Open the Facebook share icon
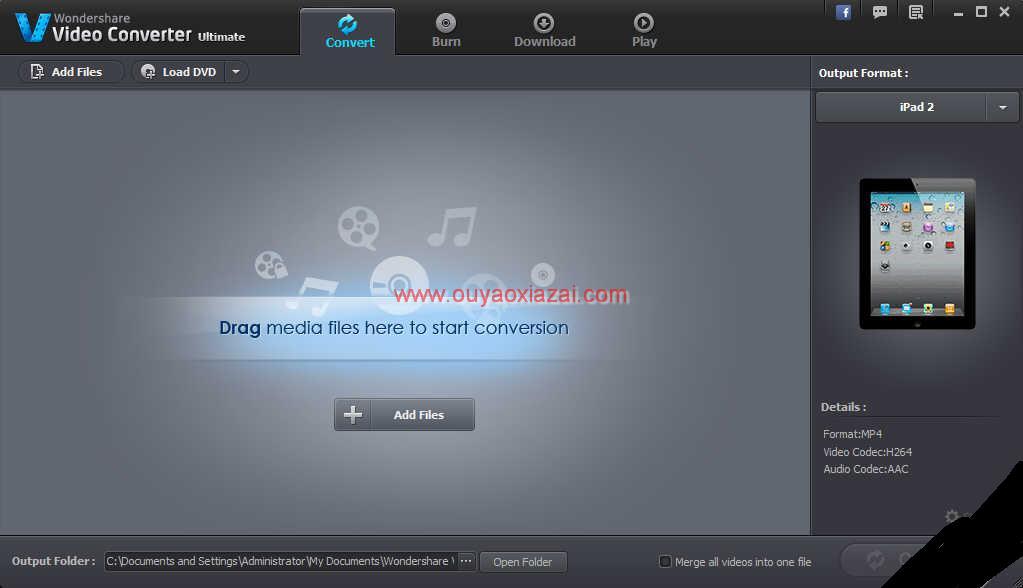The width and height of the screenshot is (1023, 588). 843,12
